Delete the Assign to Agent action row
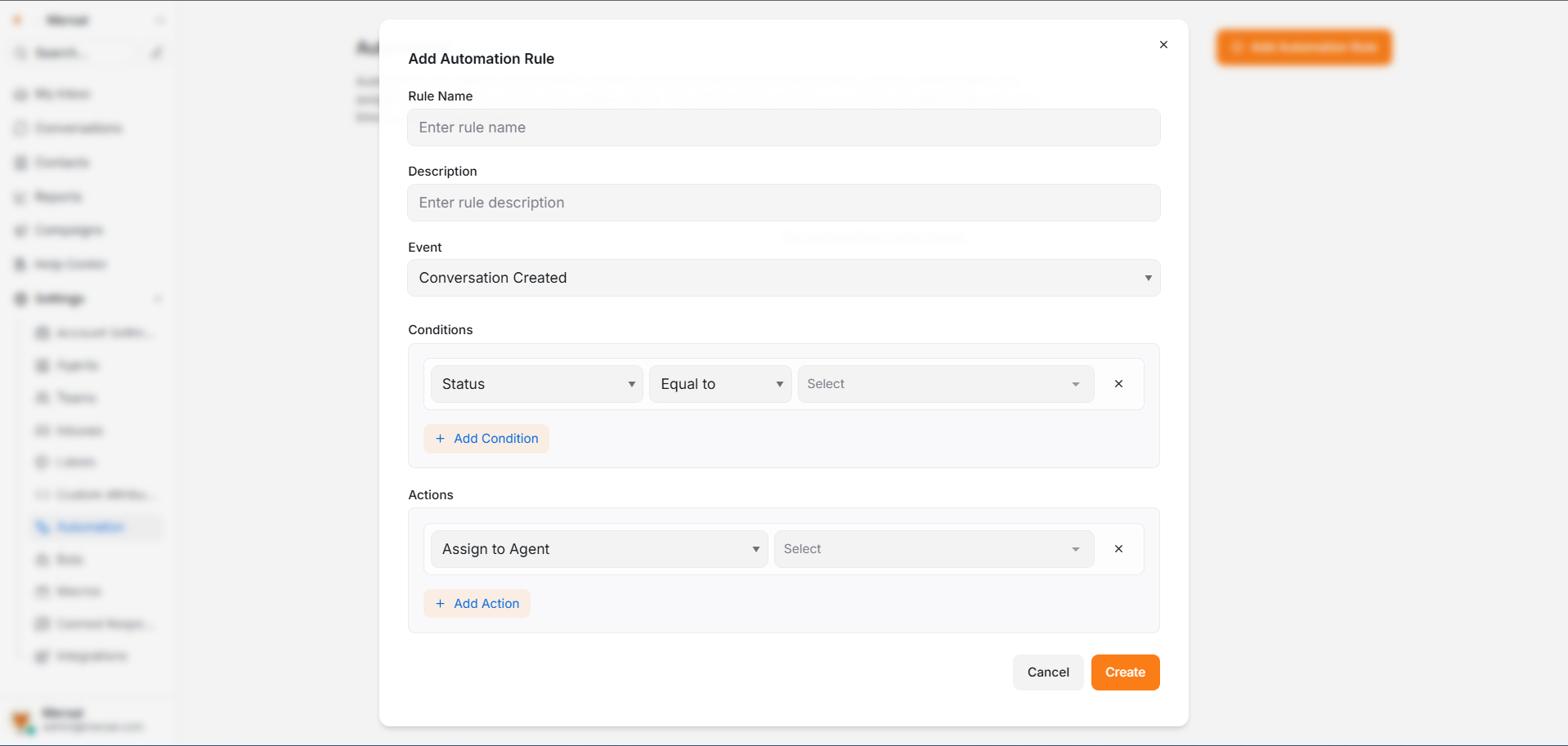The image size is (1568, 746). click(x=1118, y=548)
